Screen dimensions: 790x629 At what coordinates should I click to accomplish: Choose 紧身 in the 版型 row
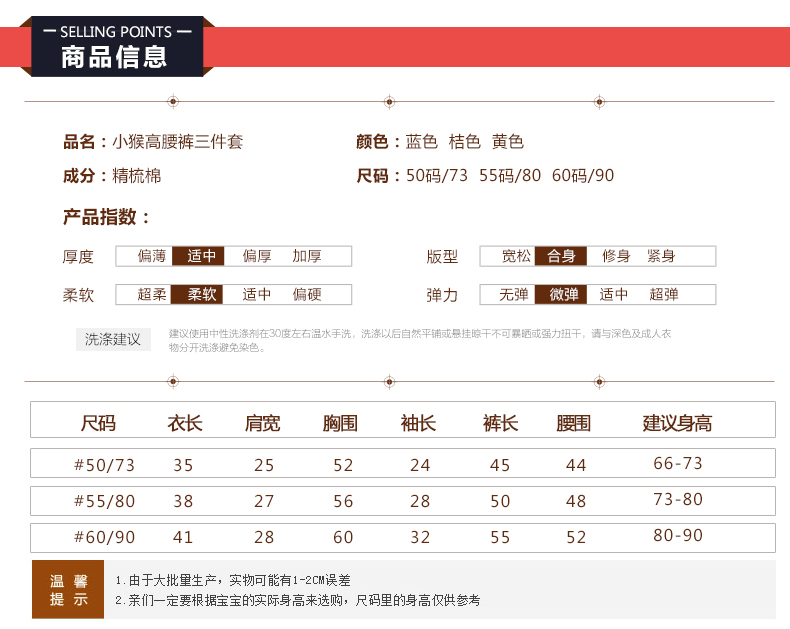pos(661,256)
